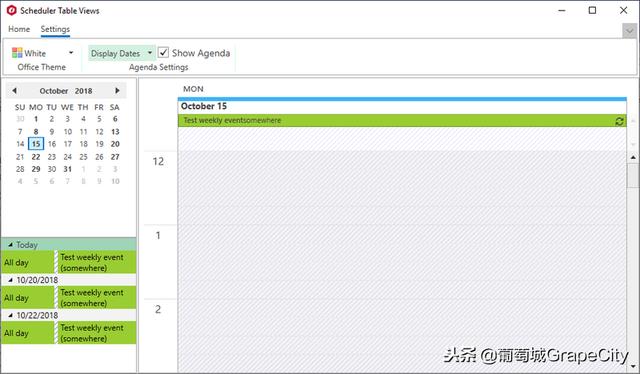This screenshot has width=640, height=374.
Task: Click the October month title
Action: [53, 91]
